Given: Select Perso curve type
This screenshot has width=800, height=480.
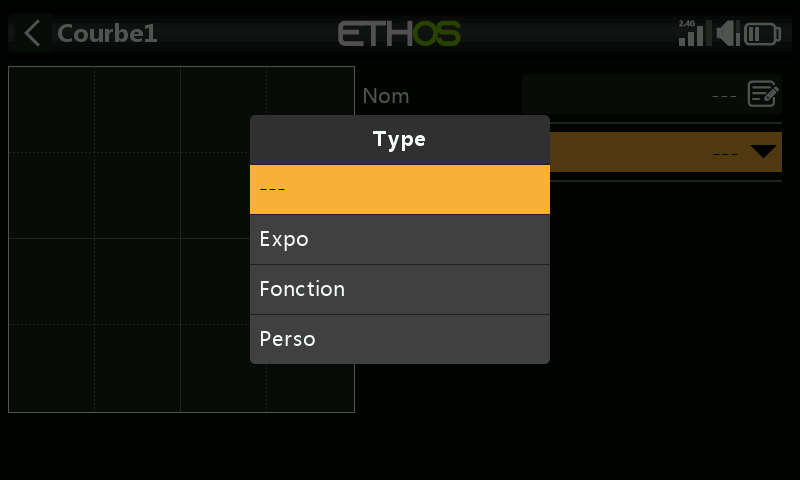Looking at the screenshot, I should tap(399, 339).
